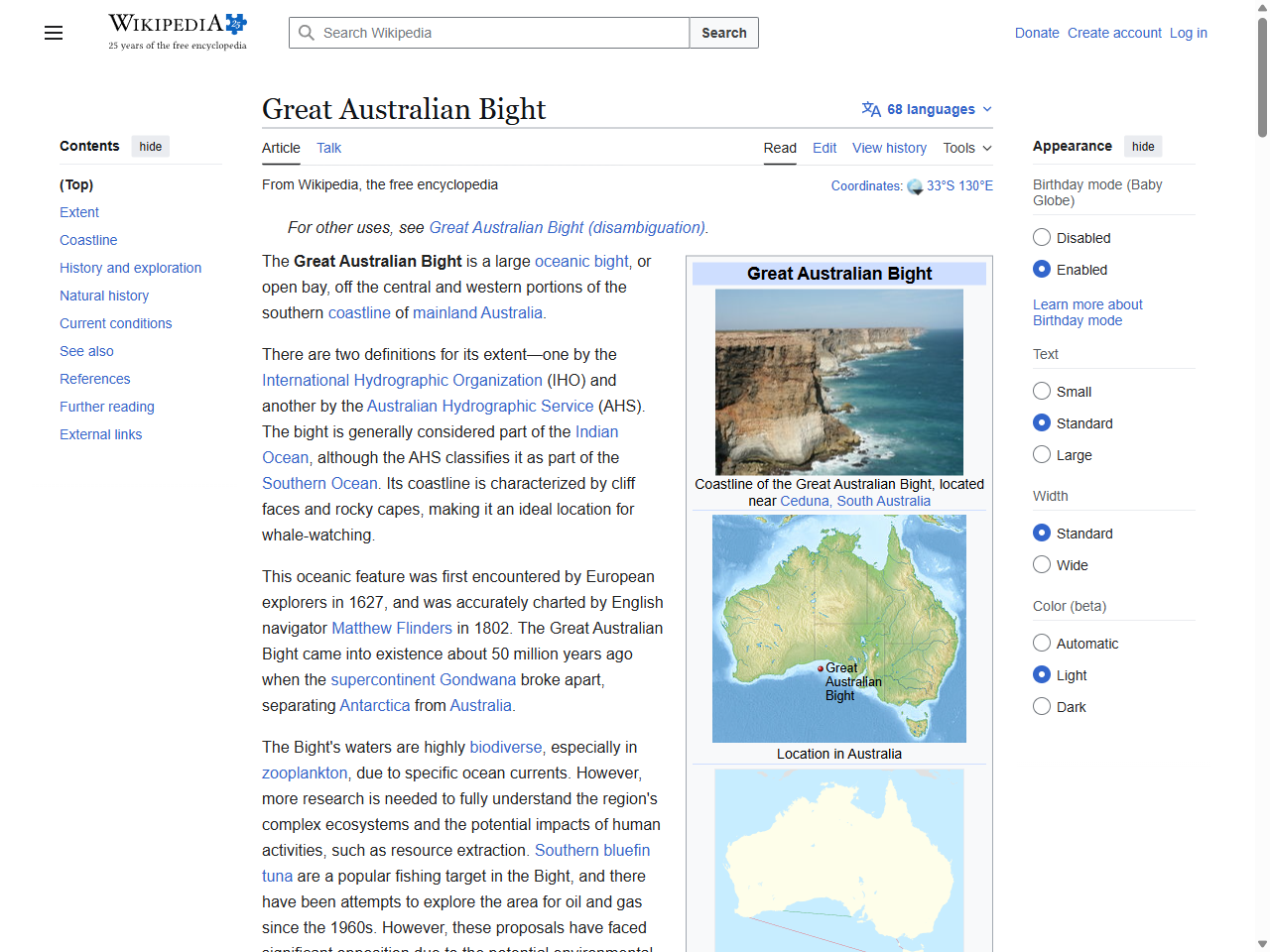Click Create account link
Screen dimensions: 1270x952
(1114, 33)
